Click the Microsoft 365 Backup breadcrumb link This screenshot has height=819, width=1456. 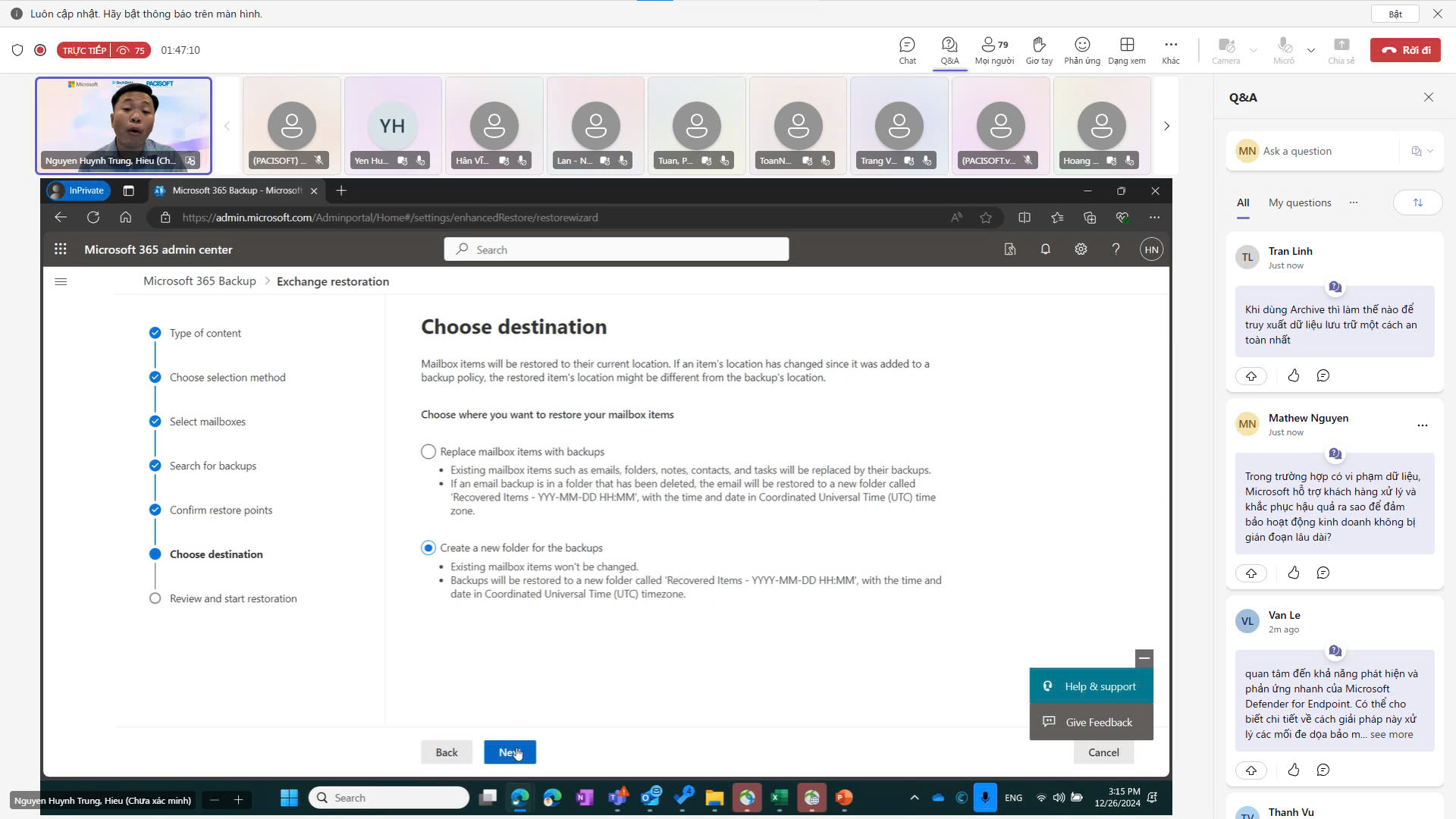199,281
